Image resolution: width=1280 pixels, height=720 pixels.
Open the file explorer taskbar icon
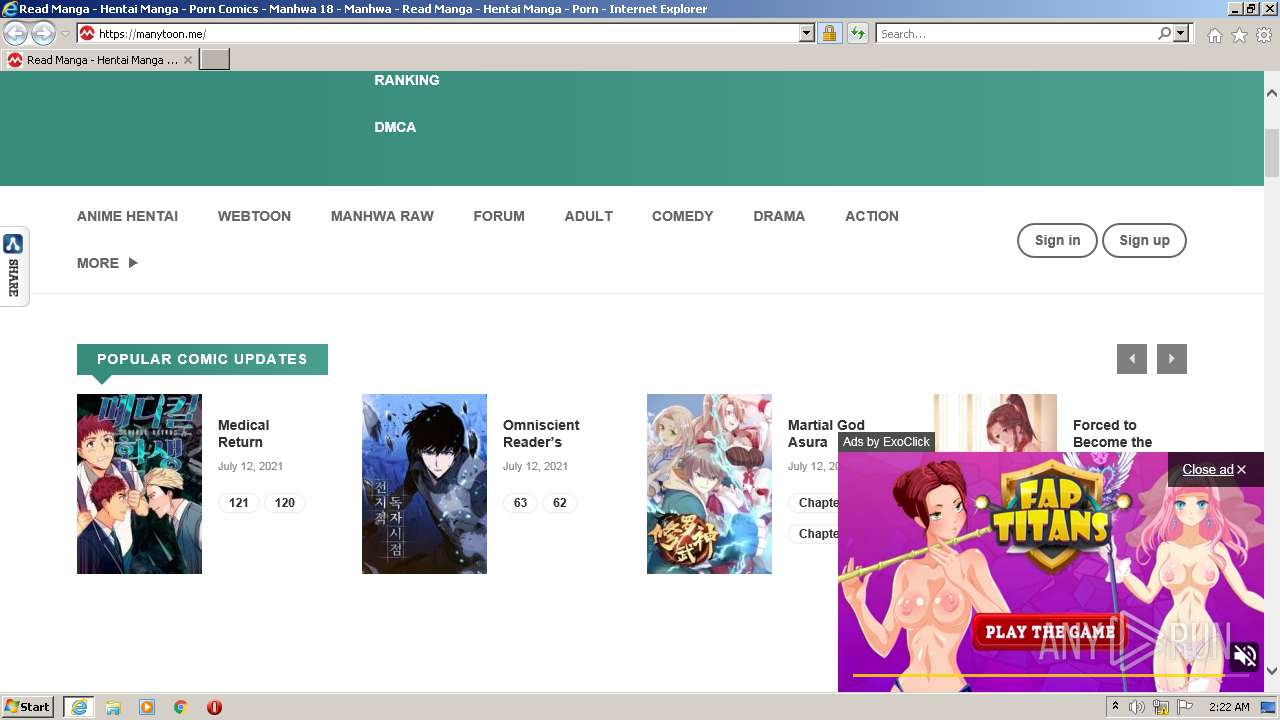[113, 707]
